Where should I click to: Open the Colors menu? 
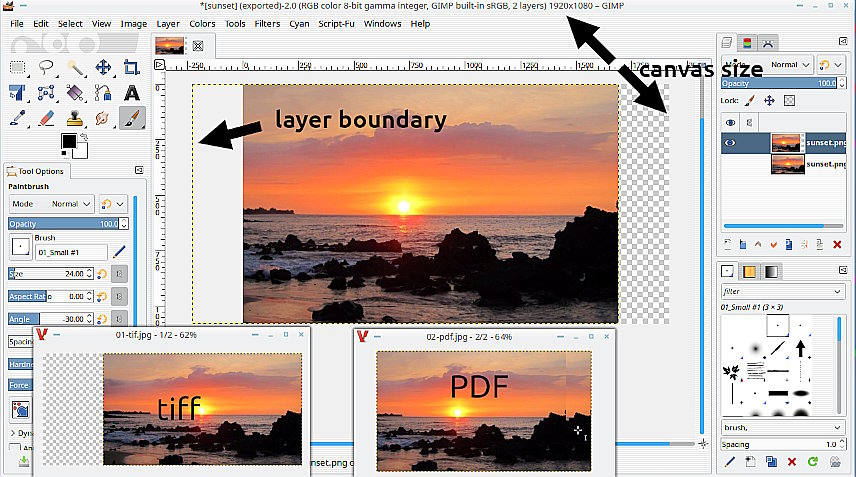(x=202, y=23)
